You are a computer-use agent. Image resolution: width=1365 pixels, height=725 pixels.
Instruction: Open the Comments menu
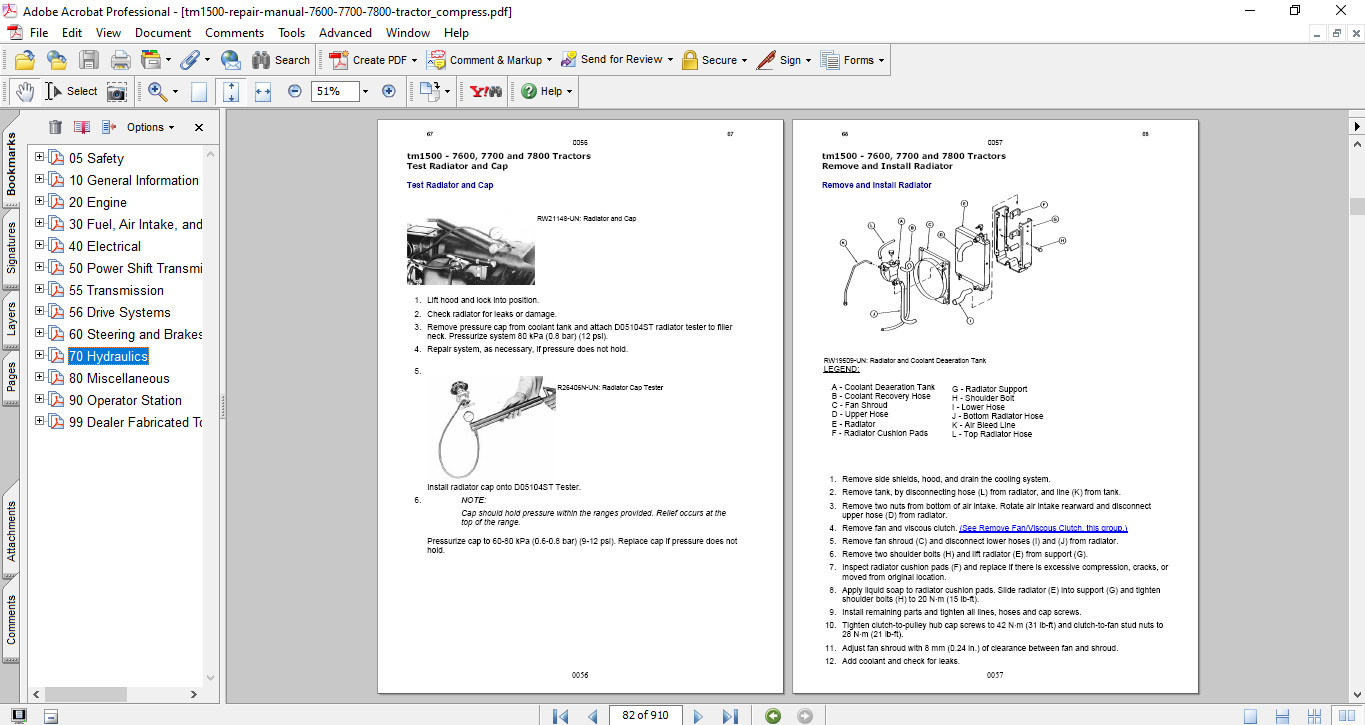(x=234, y=32)
